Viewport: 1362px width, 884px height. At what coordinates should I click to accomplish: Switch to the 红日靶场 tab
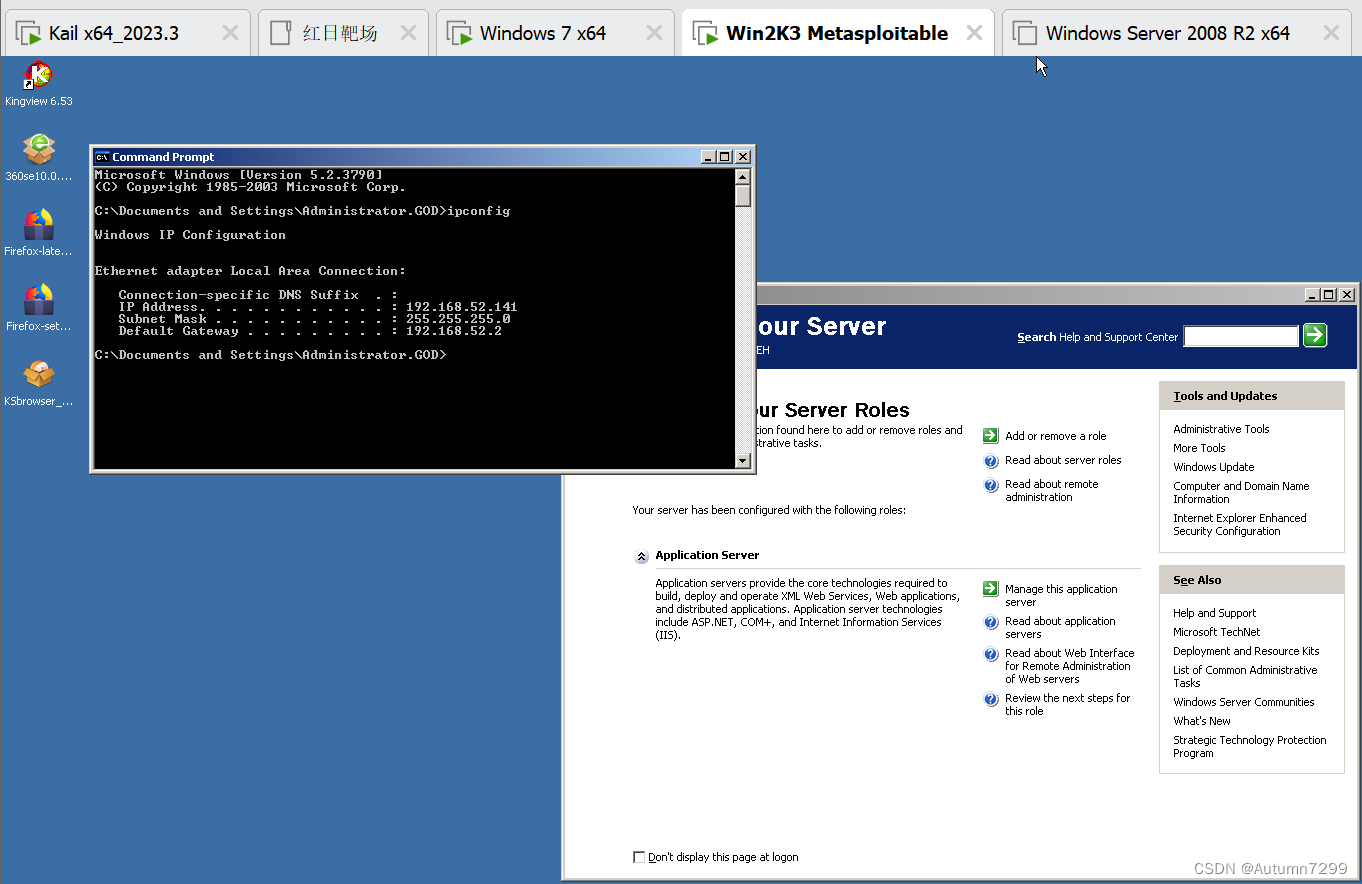pos(343,33)
